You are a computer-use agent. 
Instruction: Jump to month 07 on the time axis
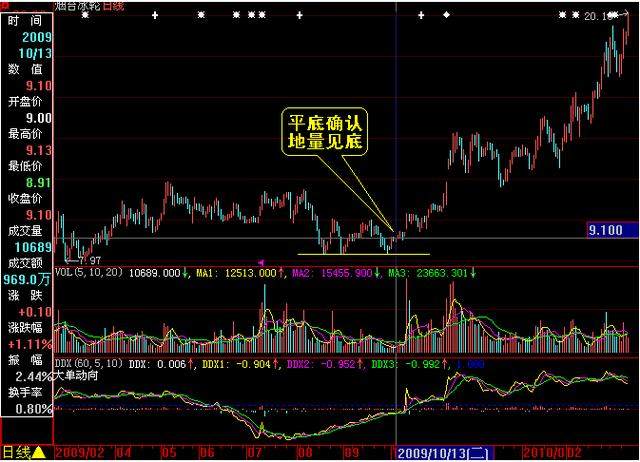[x=255, y=452]
